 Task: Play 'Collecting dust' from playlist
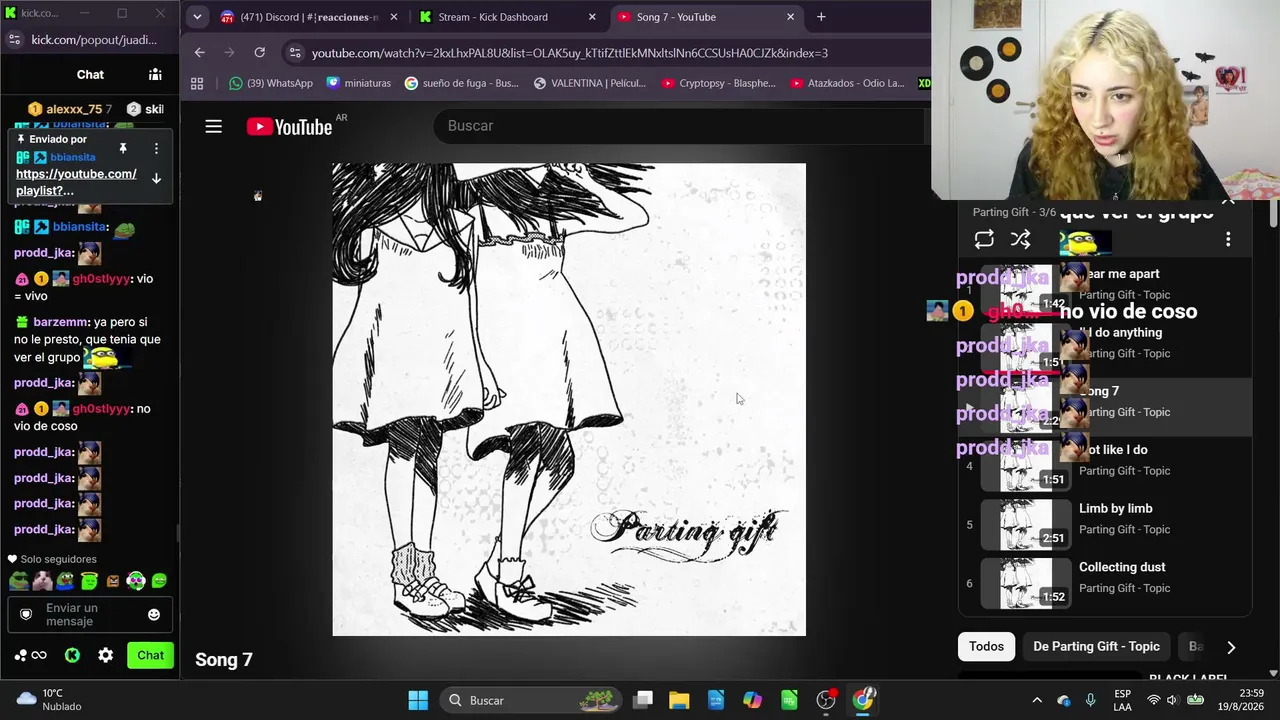1105,584
